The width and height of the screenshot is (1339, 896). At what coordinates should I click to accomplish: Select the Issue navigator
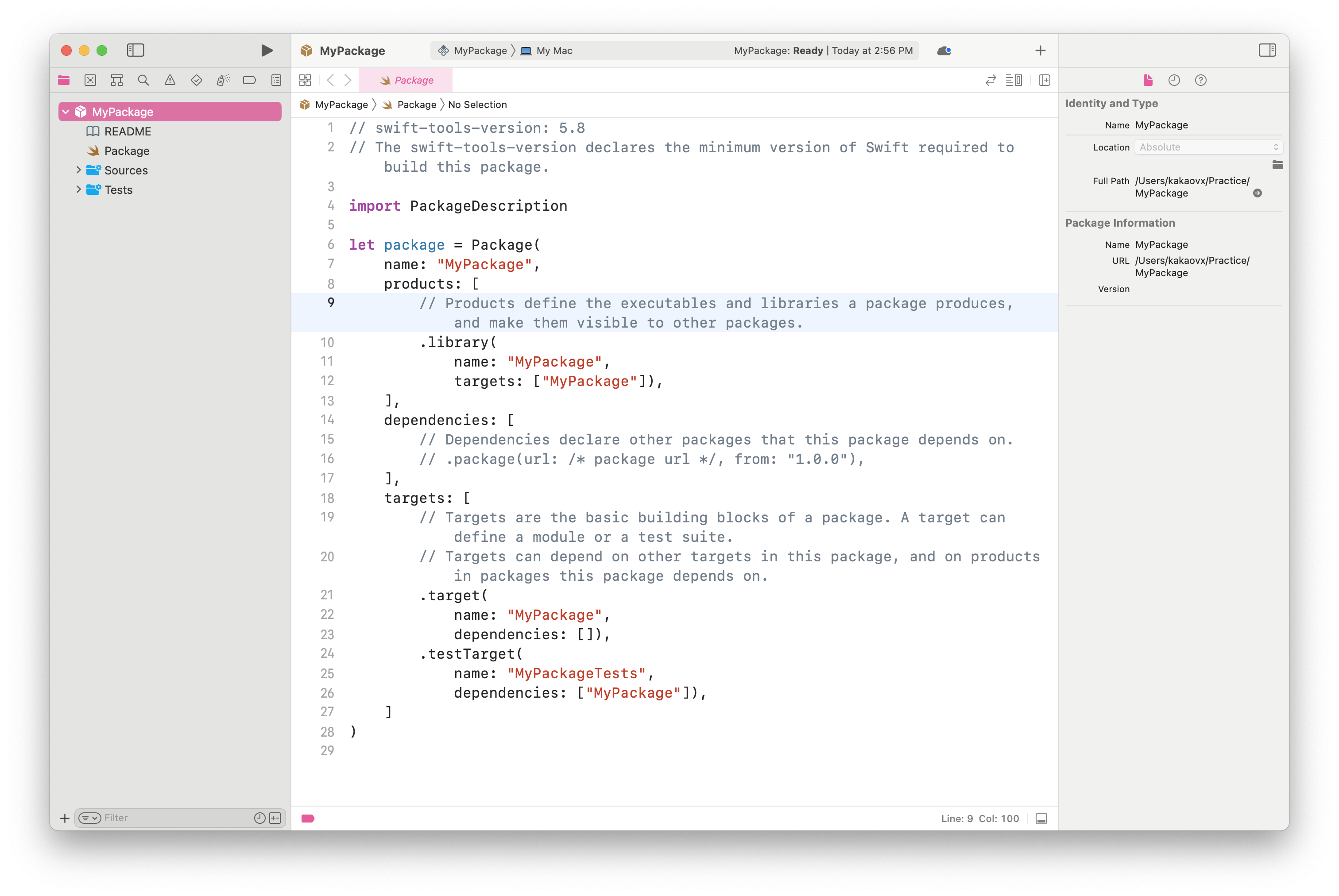170,80
